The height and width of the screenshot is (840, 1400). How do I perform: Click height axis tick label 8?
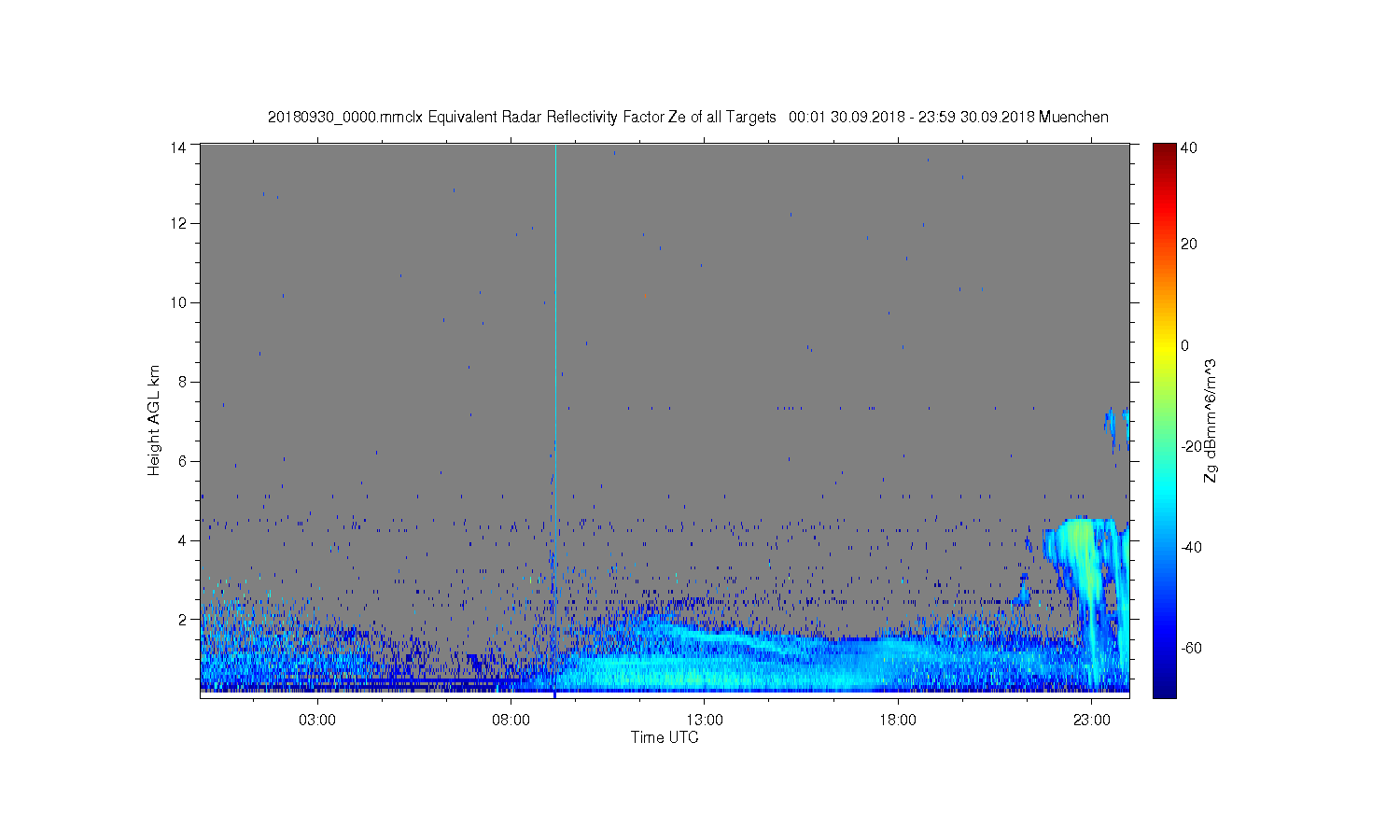[x=183, y=382]
